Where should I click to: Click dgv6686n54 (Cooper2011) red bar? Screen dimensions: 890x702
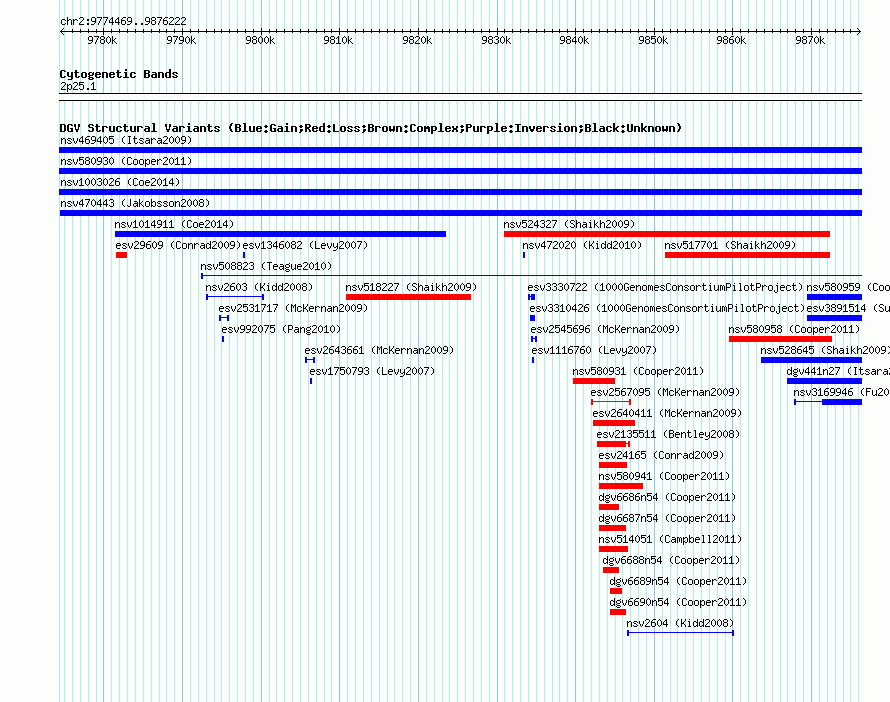[609, 507]
